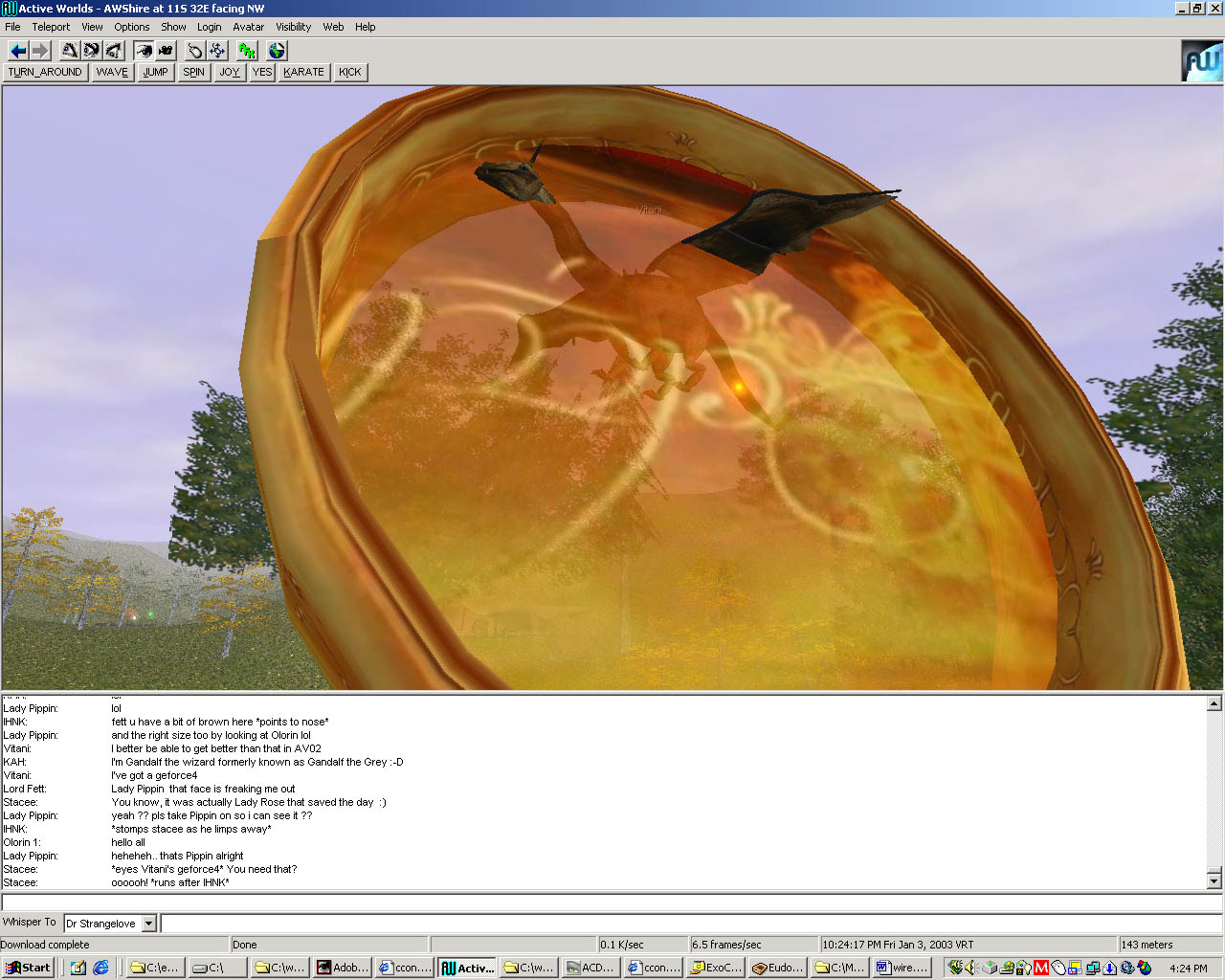Open the Teleport menu
This screenshot has width=1225, height=980.
coord(51,27)
